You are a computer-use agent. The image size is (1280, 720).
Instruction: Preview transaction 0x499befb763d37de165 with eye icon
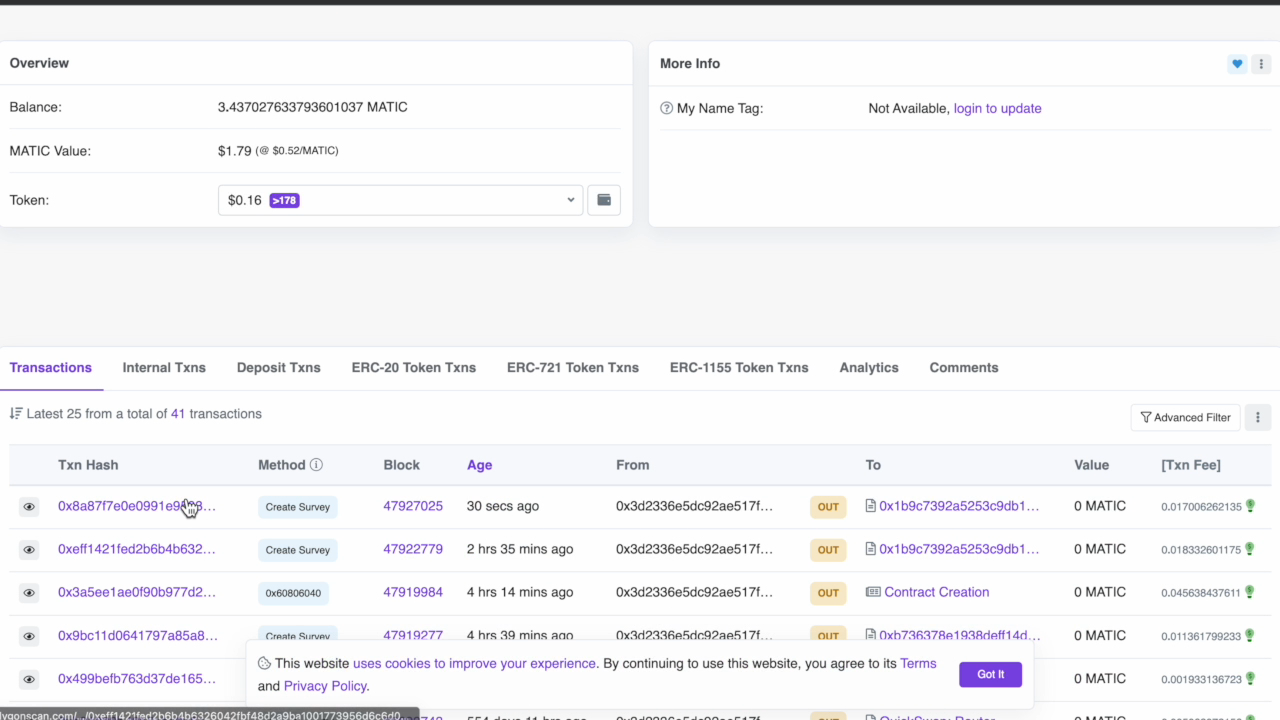click(29, 679)
